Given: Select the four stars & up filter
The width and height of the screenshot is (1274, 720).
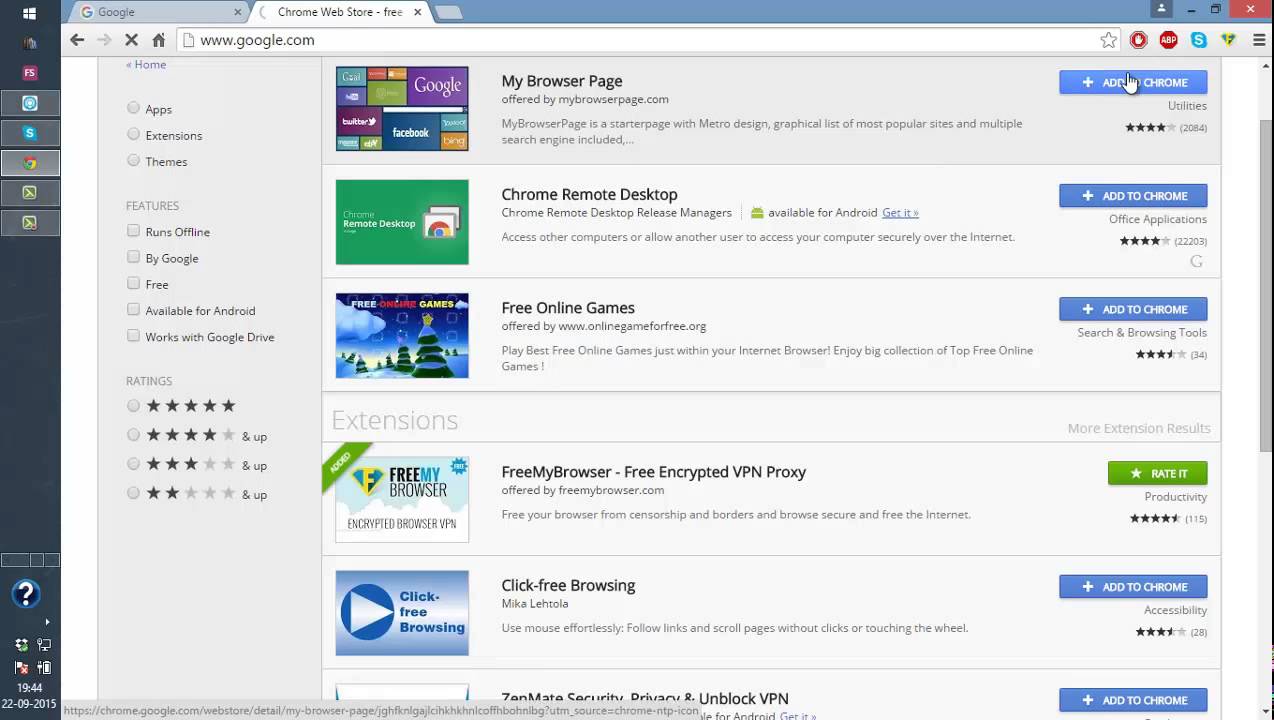Looking at the screenshot, I should coord(134,435).
